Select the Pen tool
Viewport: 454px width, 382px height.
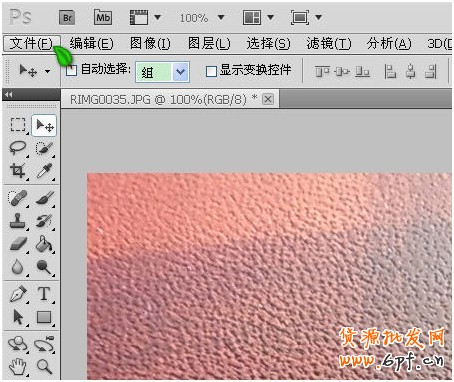(x=18, y=294)
